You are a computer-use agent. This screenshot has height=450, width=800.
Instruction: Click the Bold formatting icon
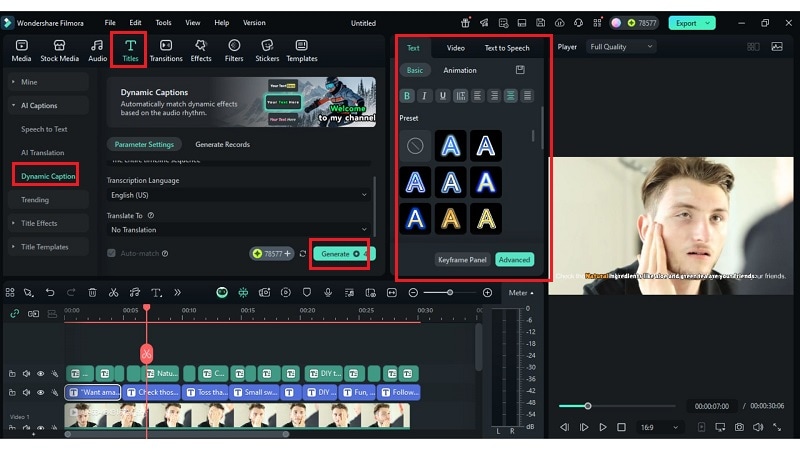coord(407,95)
